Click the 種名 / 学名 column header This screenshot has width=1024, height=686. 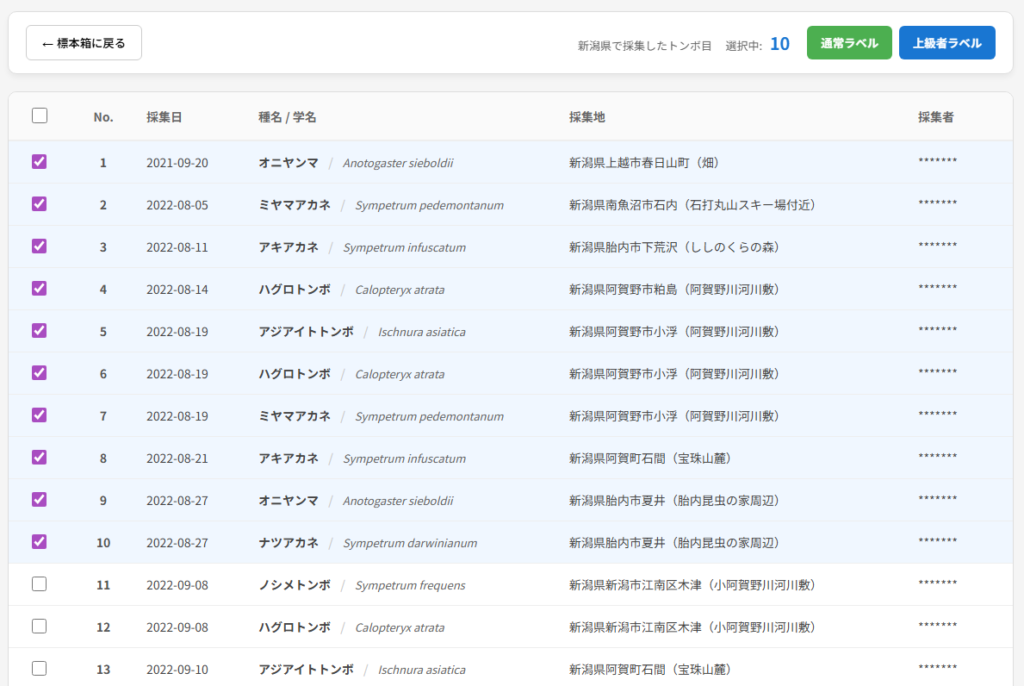287,117
